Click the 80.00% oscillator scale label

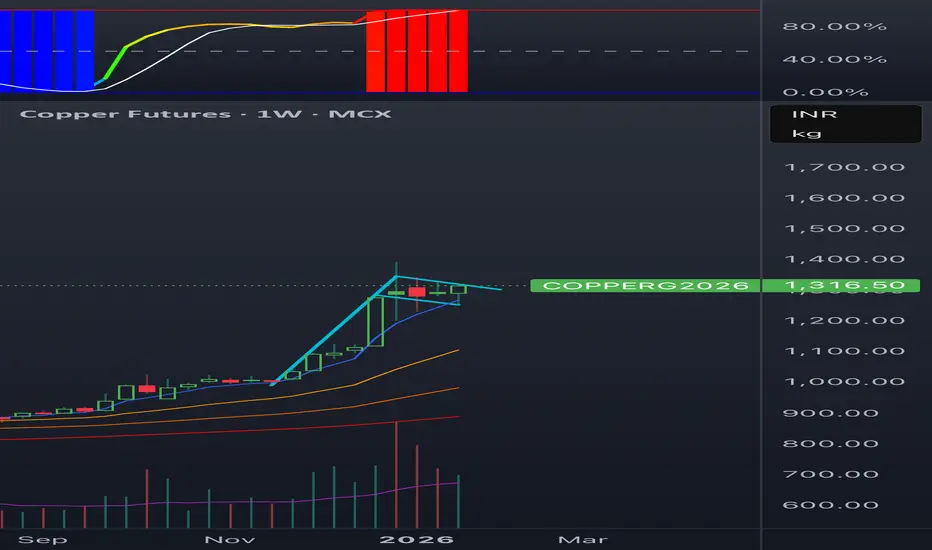(835, 26)
